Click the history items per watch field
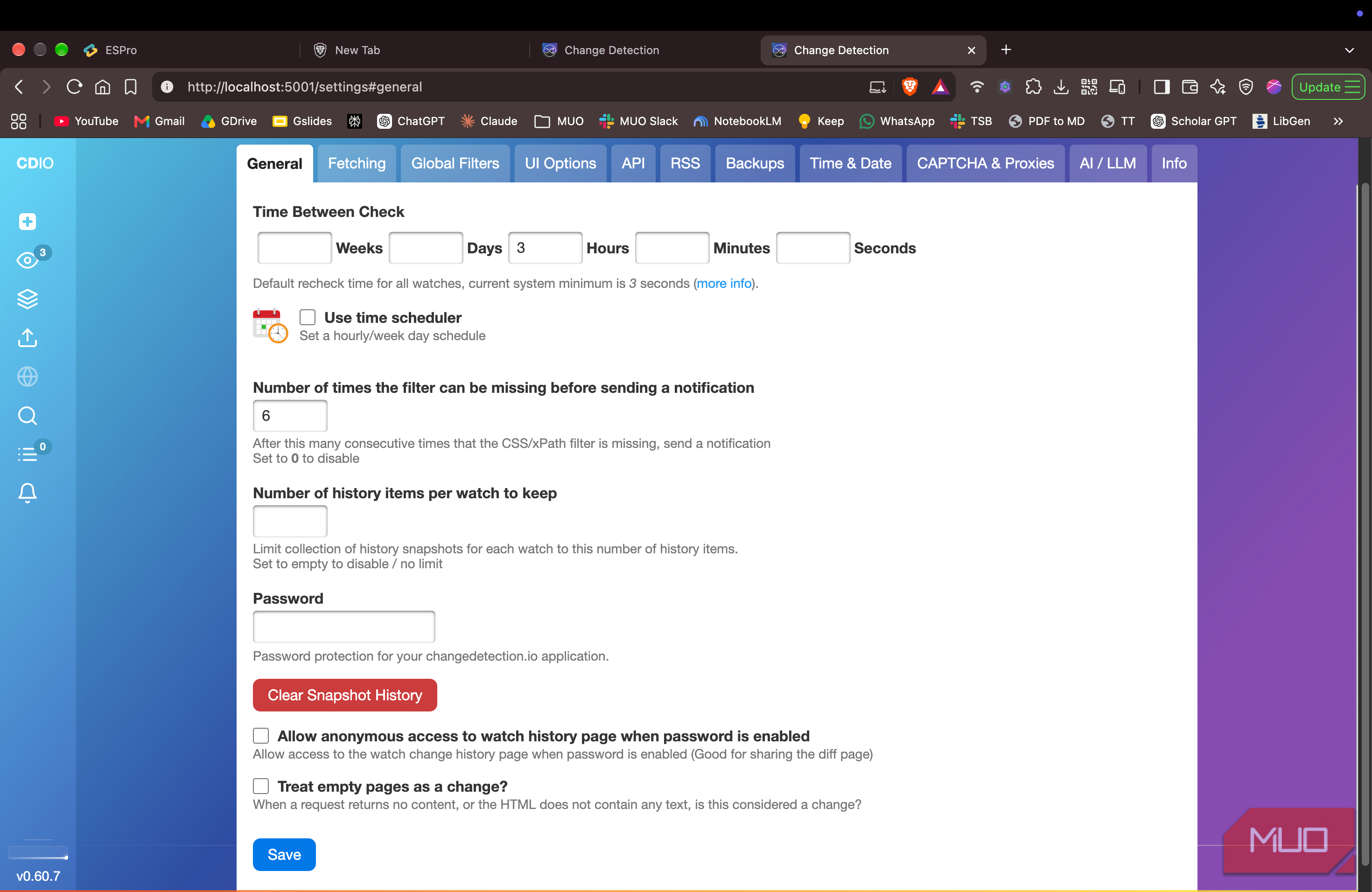1372x892 pixels. [x=290, y=521]
